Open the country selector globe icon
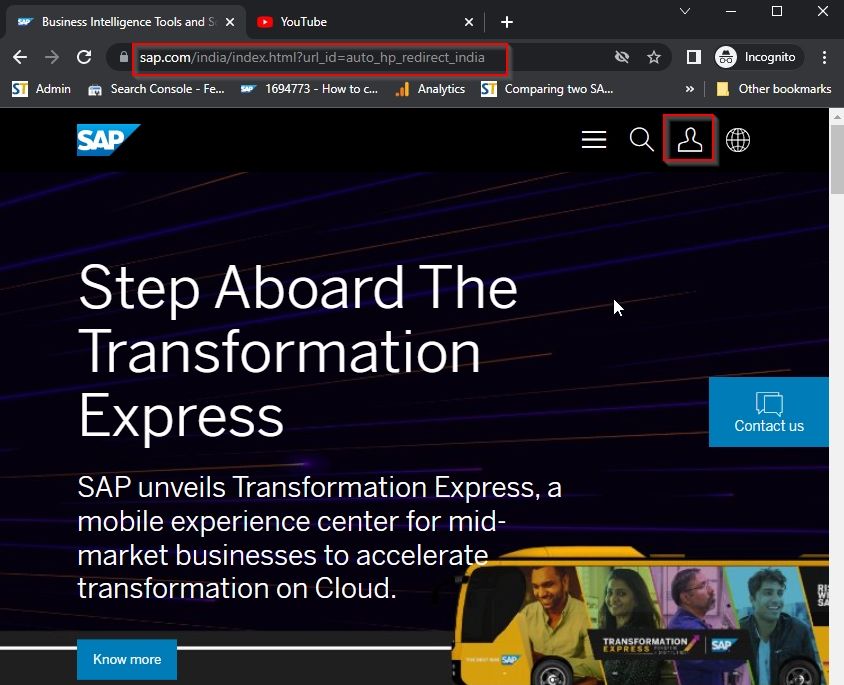This screenshot has width=844, height=685. [737, 140]
